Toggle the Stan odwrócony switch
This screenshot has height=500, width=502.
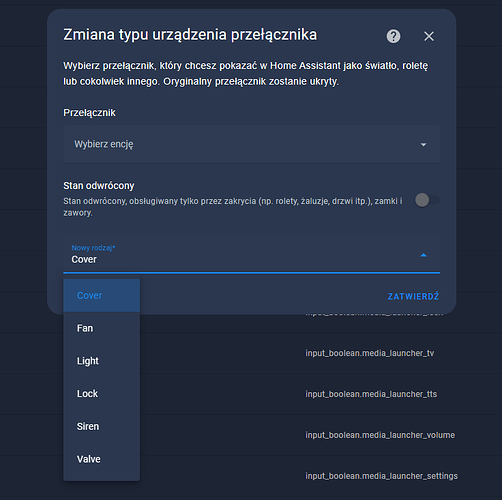pyautogui.click(x=427, y=200)
